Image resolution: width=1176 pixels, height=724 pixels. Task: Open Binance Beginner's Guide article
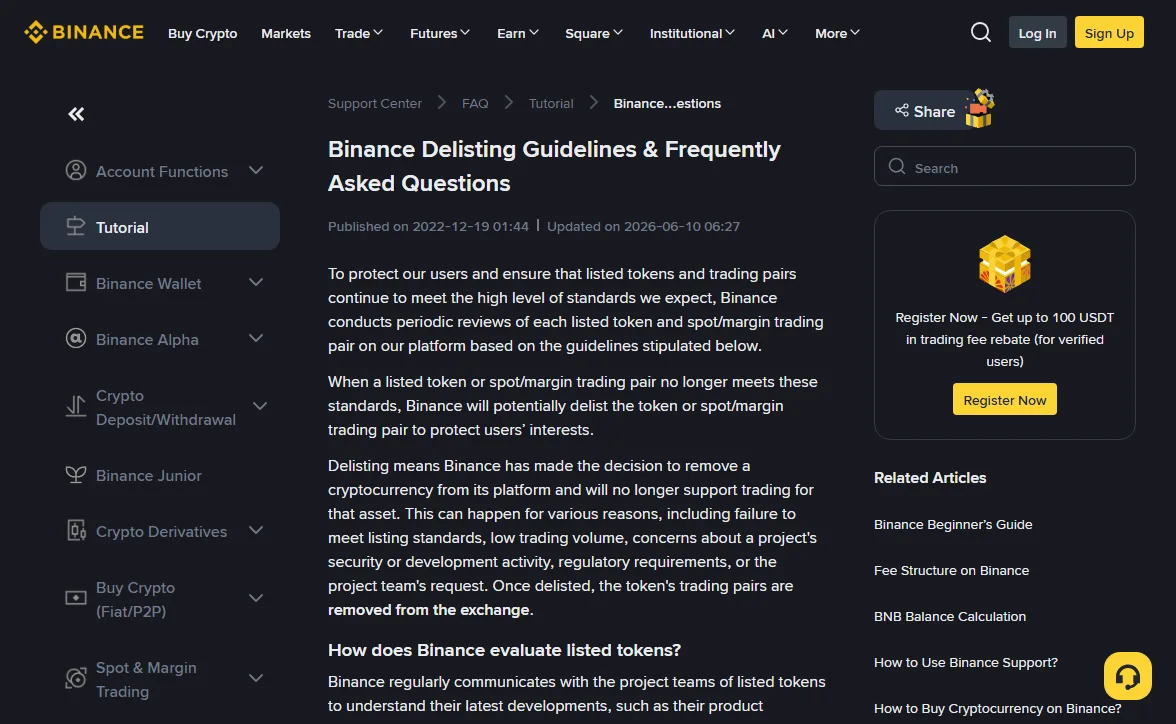coord(952,524)
